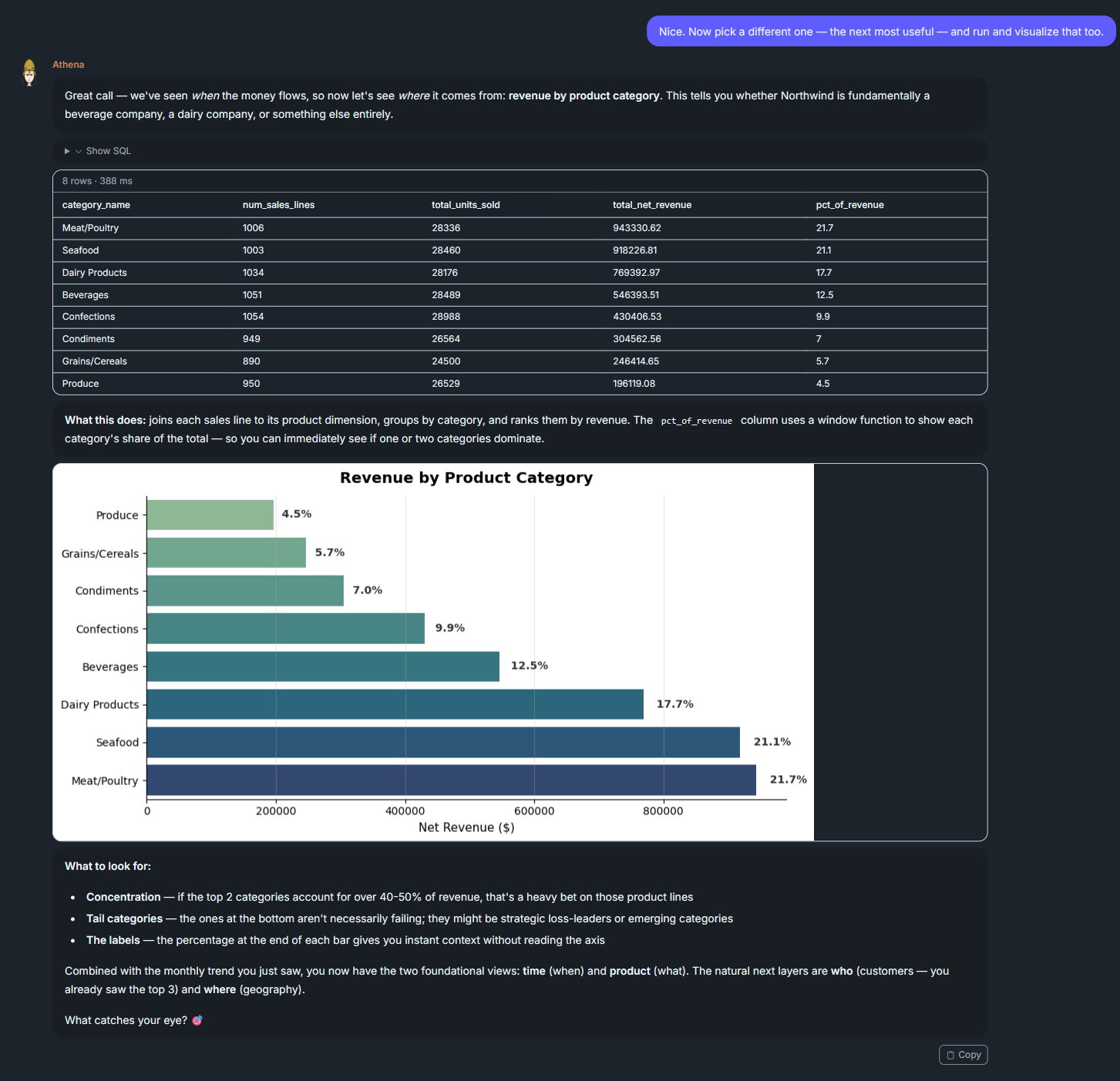Click the num_sales_lines column header
1120x1081 pixels.
[278, 205]
